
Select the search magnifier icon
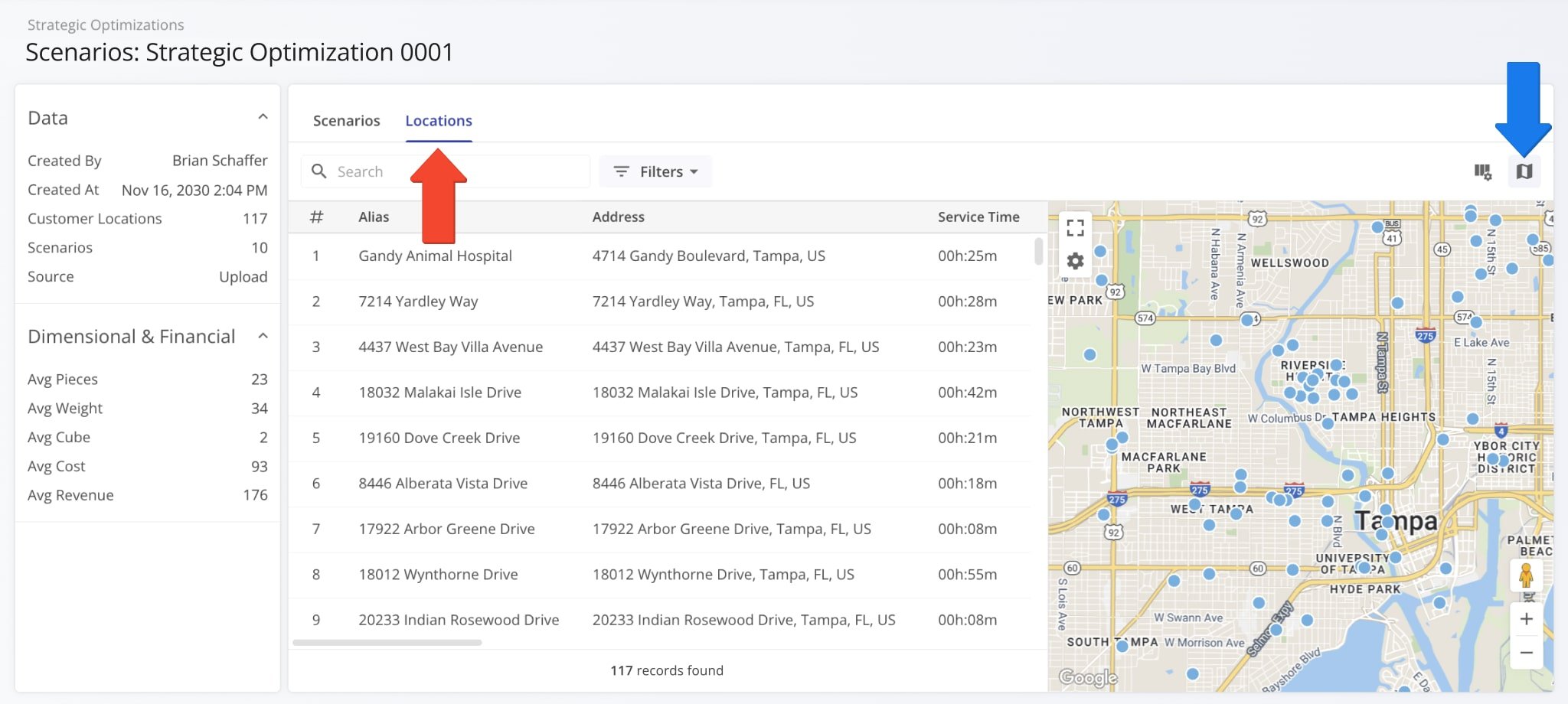pyautogui.click(x=319, y=171)
